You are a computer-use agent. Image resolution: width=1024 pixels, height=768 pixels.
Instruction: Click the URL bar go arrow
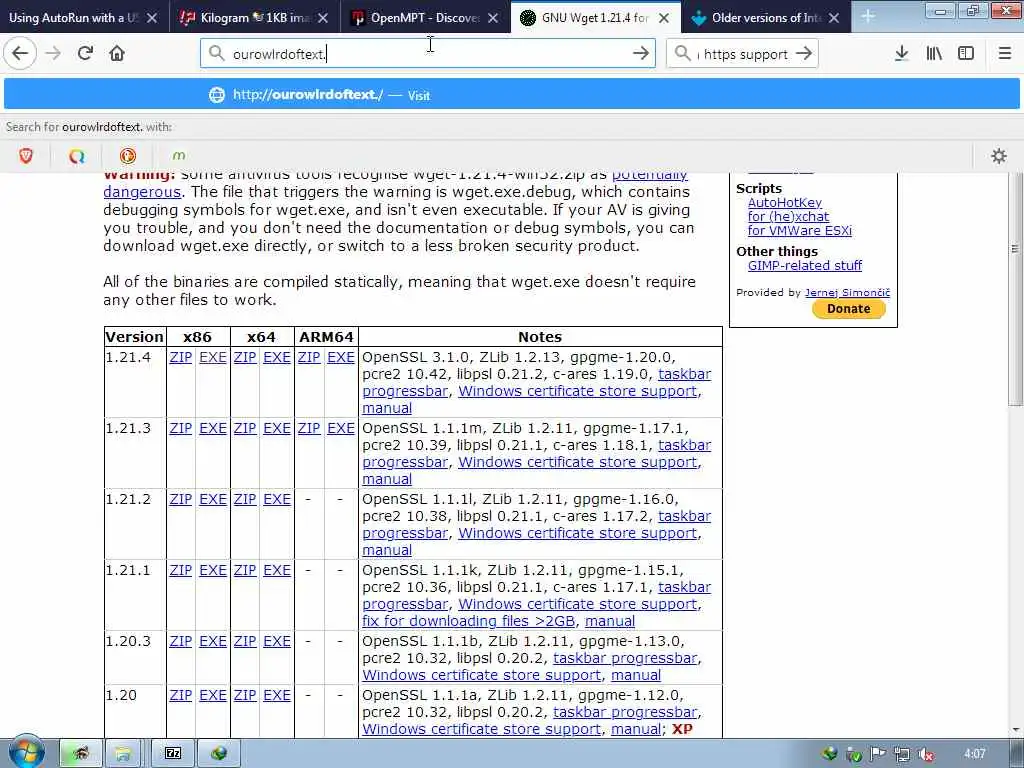[x=641, y=54]
